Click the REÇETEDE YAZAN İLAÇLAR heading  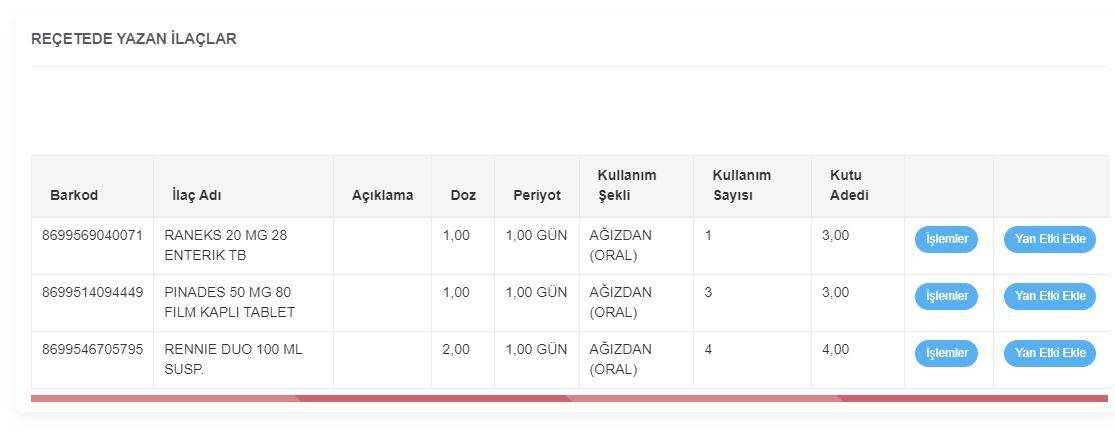[133, 39]
